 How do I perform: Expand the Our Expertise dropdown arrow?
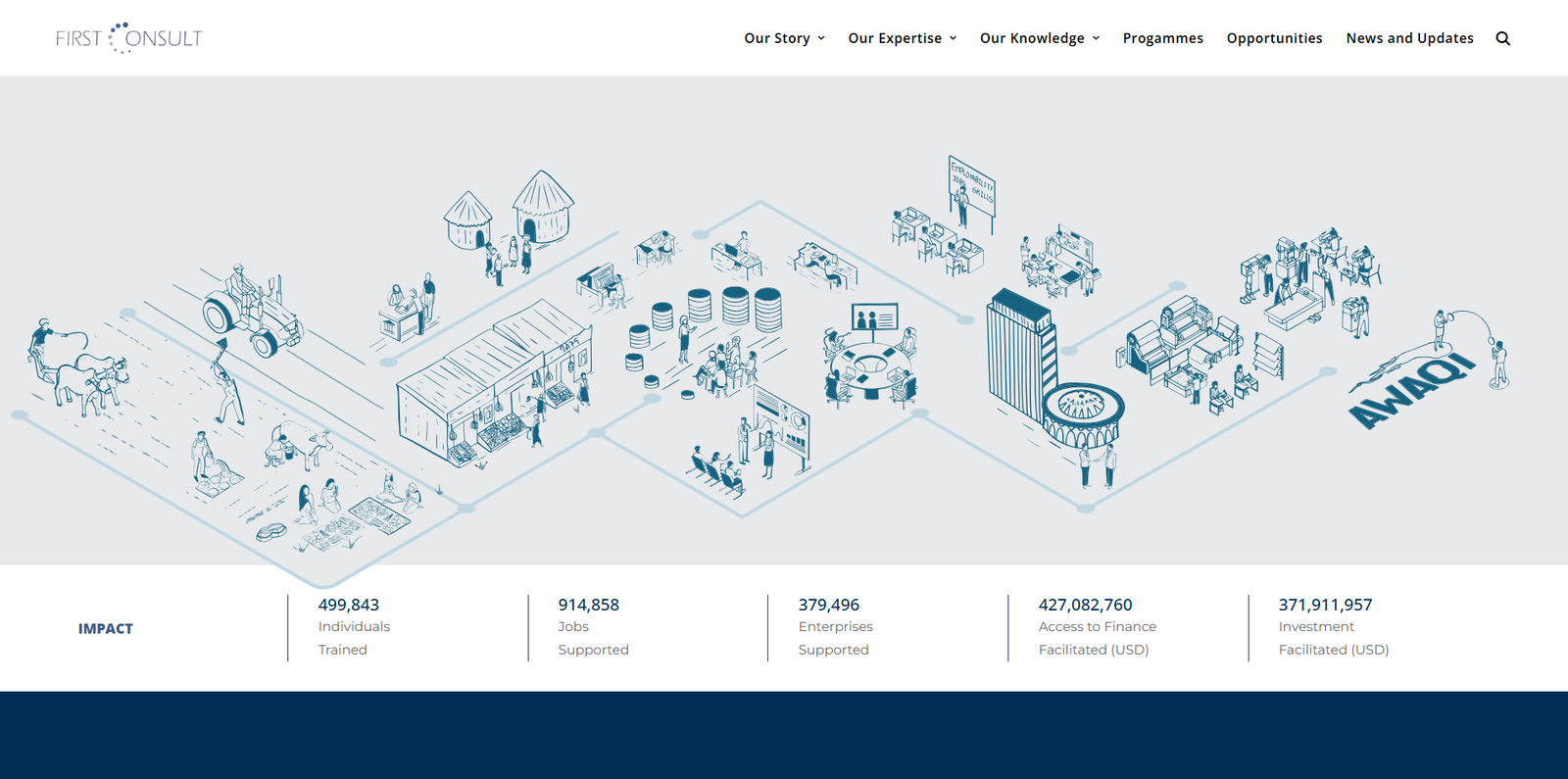pyautogui.click(x=953, y=38)
